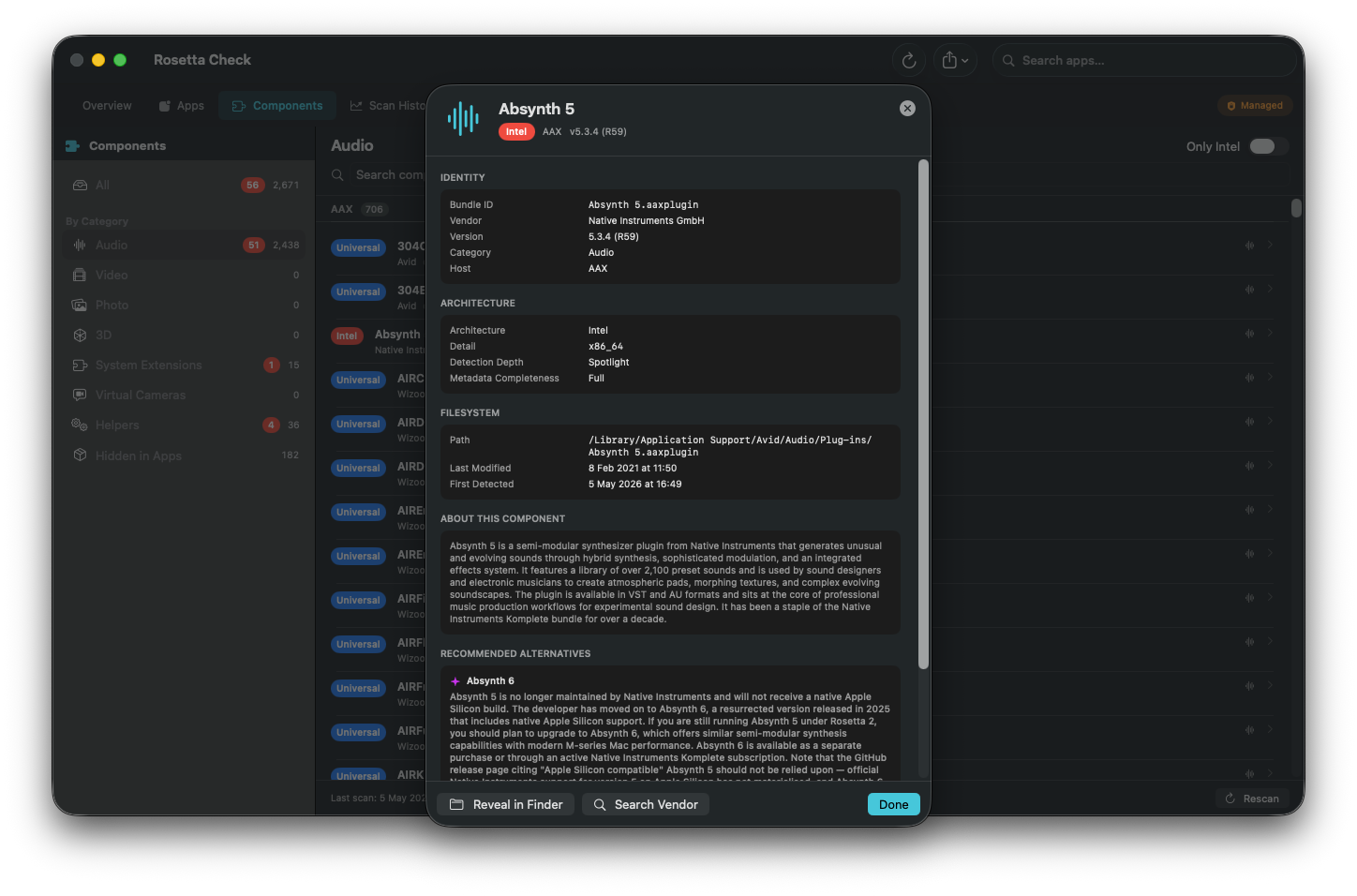
Task: Open the Scan History tab
Action: pyautogui.click(x=388, y=106)
